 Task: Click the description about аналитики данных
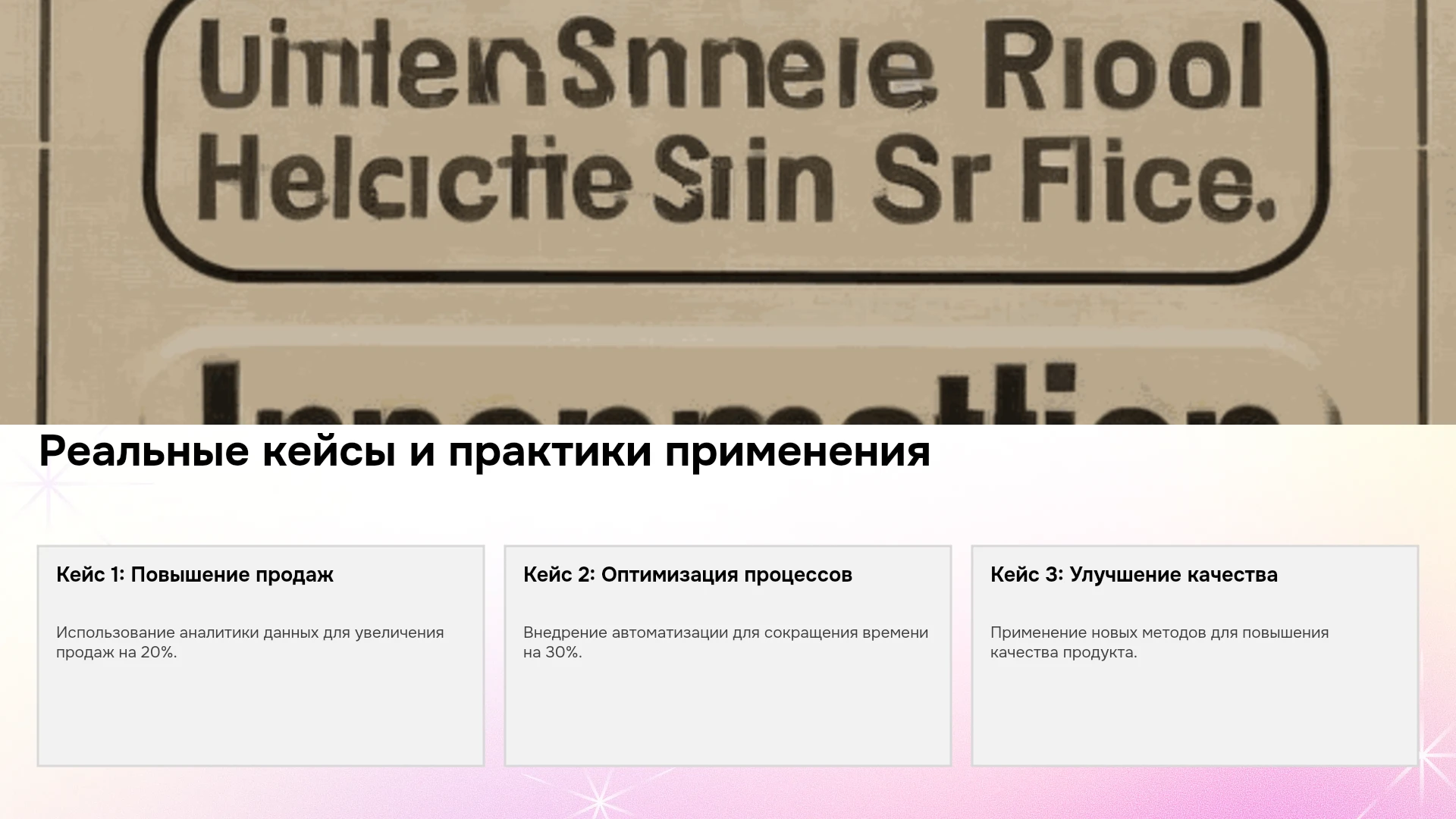click(x=250, y=642)
